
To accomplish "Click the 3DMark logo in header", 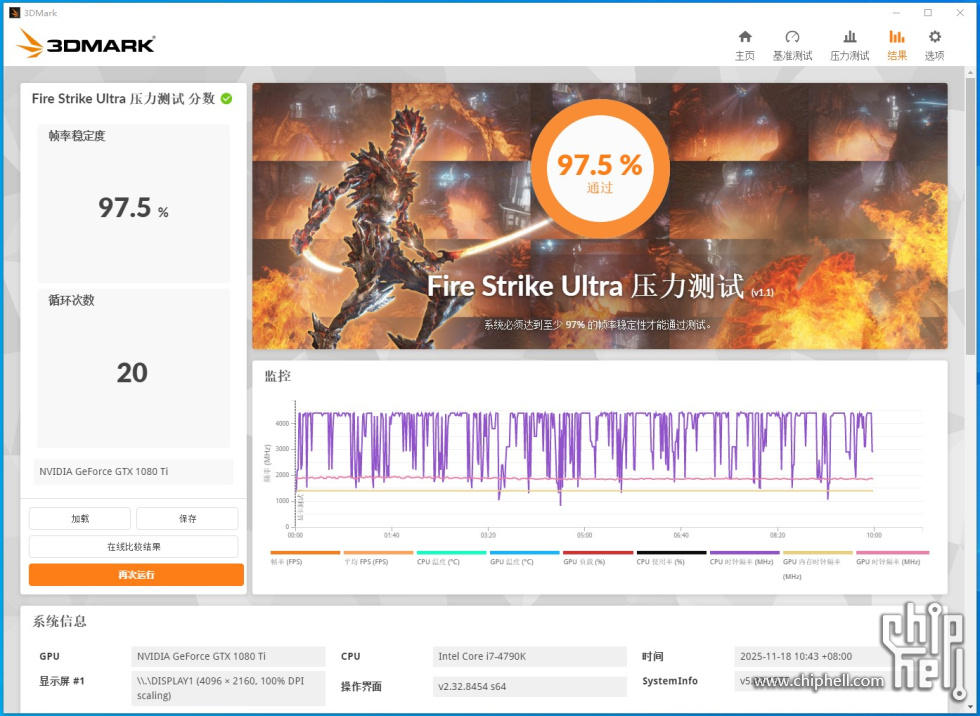I will click(86, 44).
